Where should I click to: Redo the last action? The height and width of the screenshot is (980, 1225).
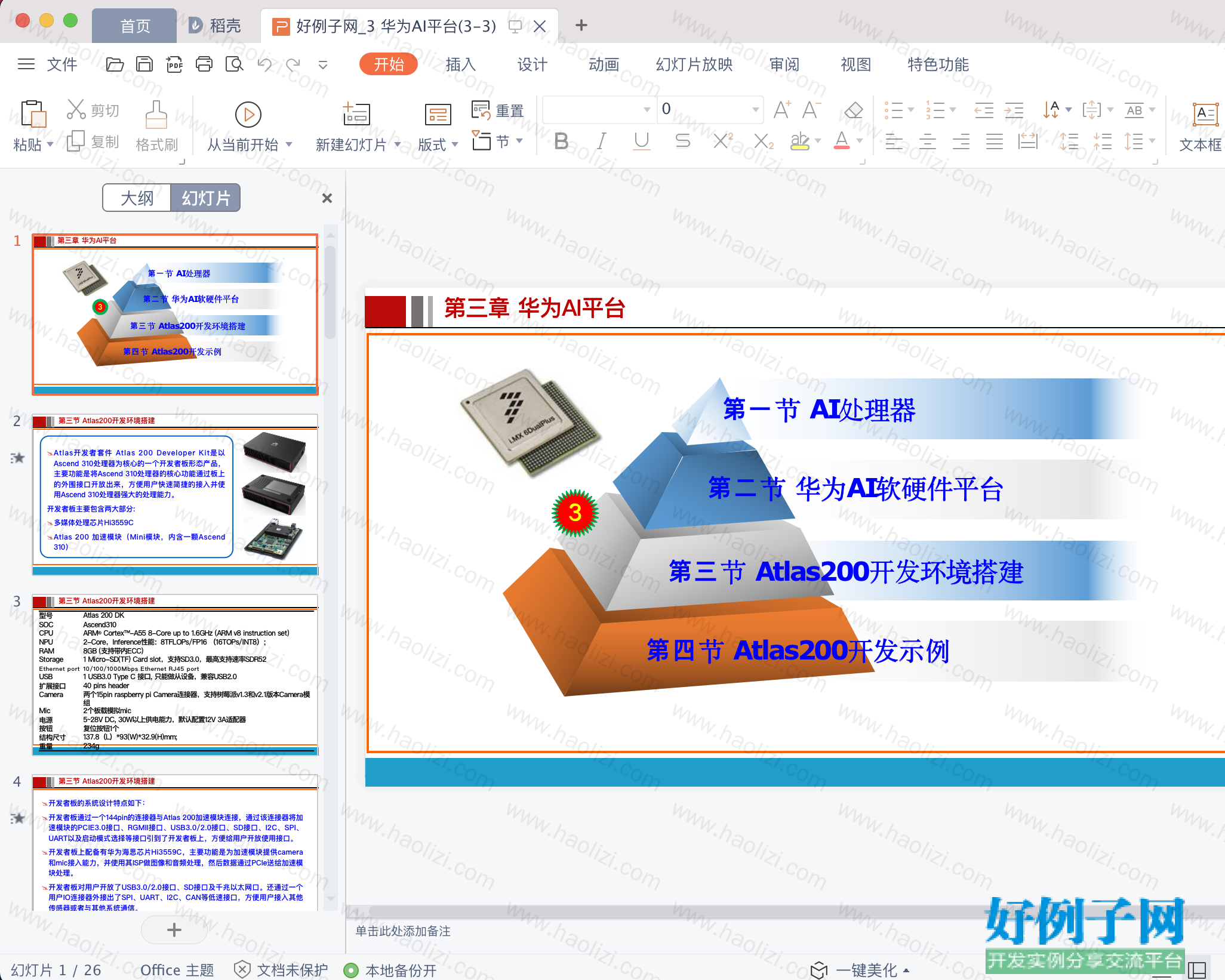[x=293, y=64]
